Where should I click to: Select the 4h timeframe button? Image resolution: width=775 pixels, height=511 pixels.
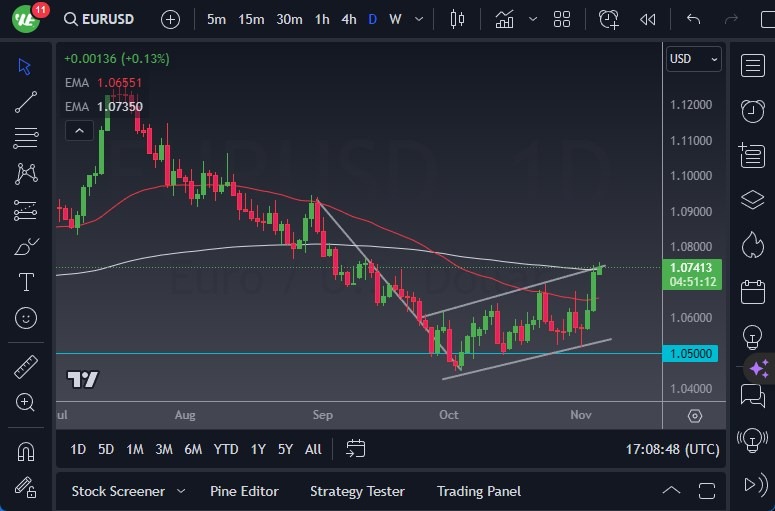(348, 19)
